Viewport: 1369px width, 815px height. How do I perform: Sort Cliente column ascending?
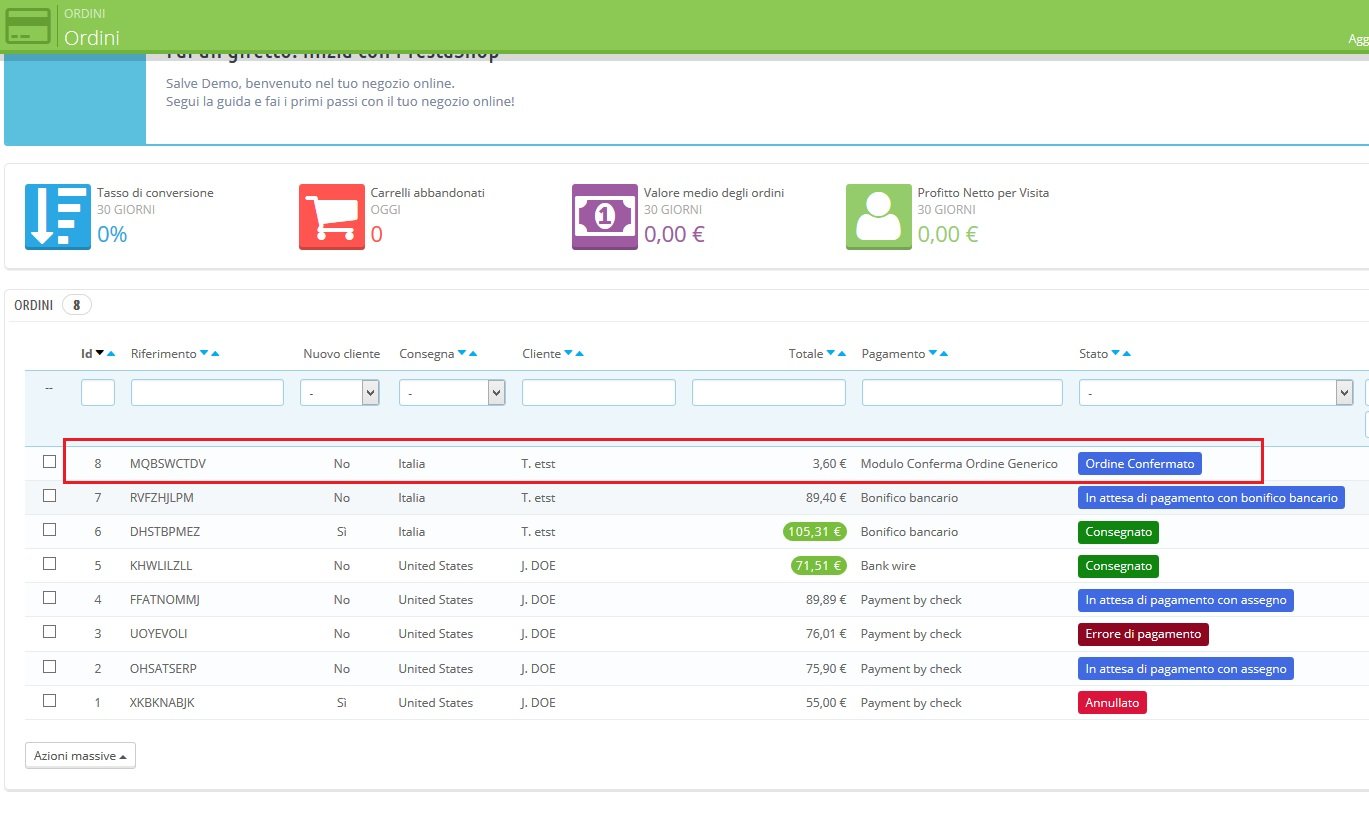(580, 354)
